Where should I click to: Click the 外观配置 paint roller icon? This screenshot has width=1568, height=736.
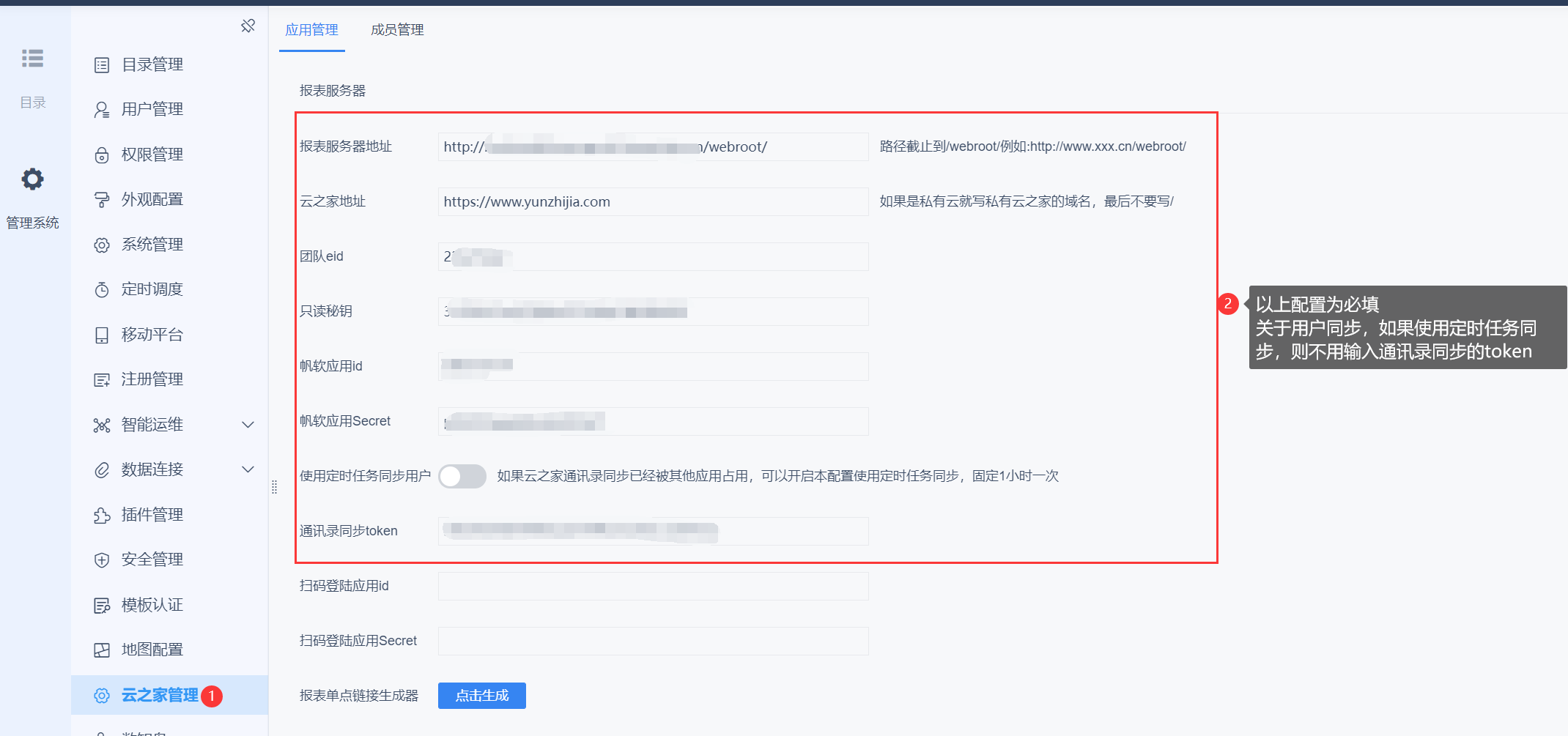(x=102, y=200)
